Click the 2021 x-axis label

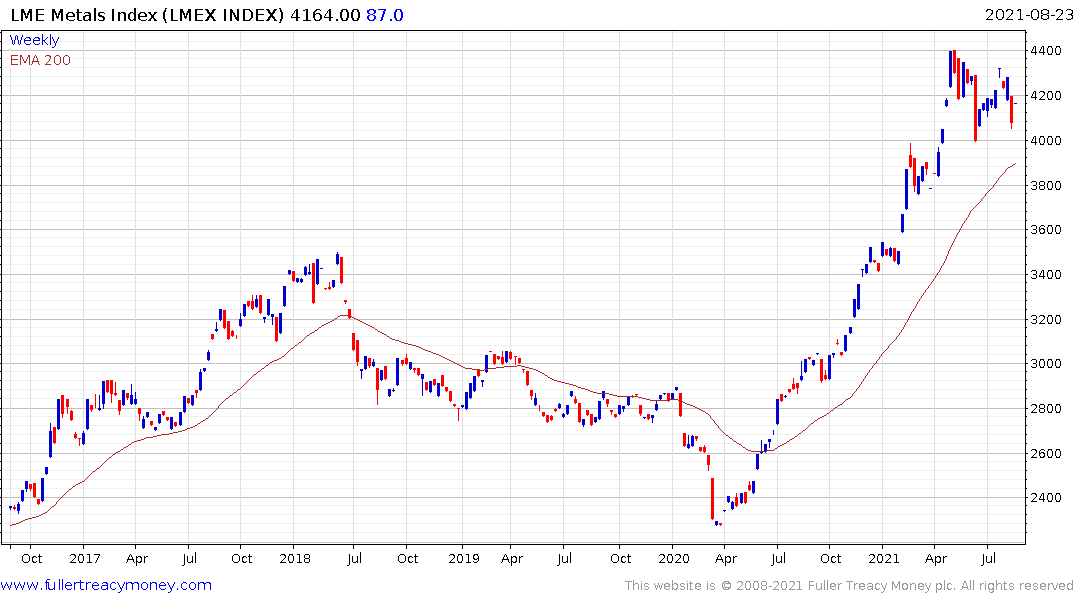[x=884, y=558]
